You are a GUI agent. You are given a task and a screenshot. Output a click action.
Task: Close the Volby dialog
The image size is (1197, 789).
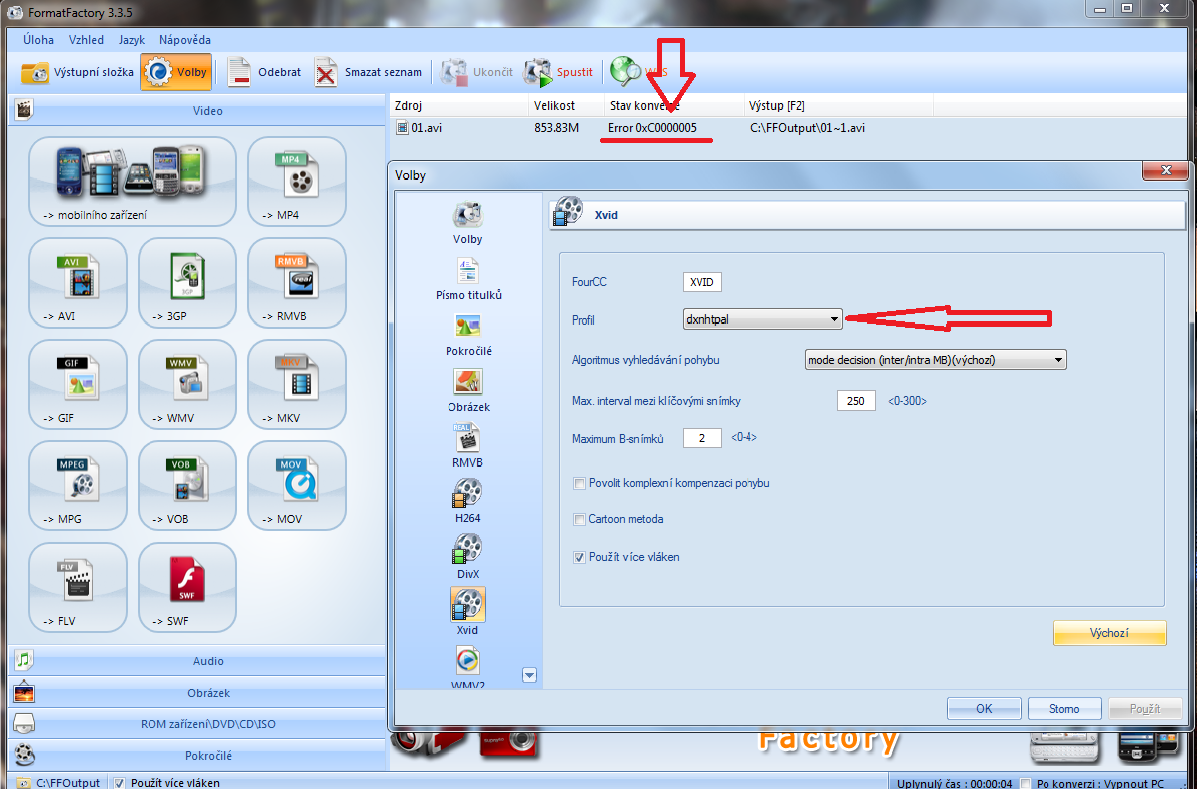pos(1165,171)
